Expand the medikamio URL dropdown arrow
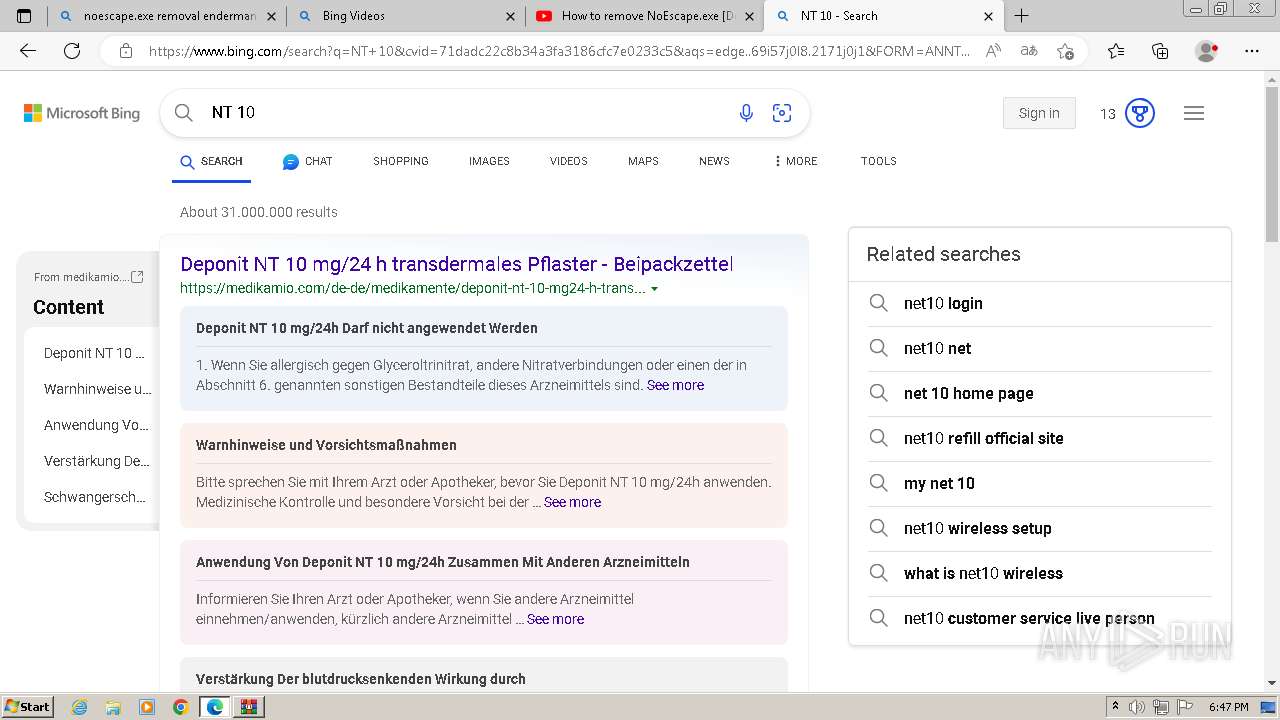This screenshot has width=1280, height=720. [x=655, y=289]
